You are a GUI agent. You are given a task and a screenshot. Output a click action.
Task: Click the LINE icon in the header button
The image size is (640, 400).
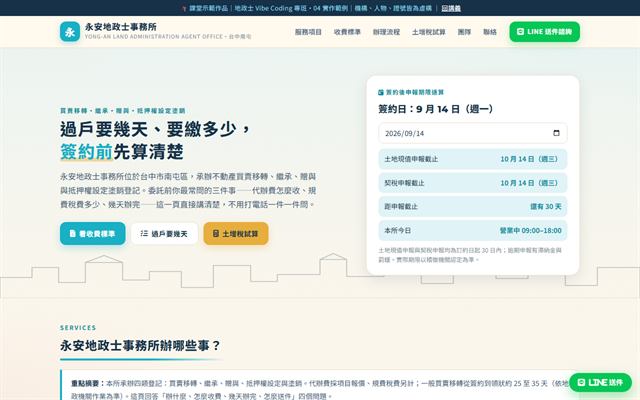tap(520, 31)
